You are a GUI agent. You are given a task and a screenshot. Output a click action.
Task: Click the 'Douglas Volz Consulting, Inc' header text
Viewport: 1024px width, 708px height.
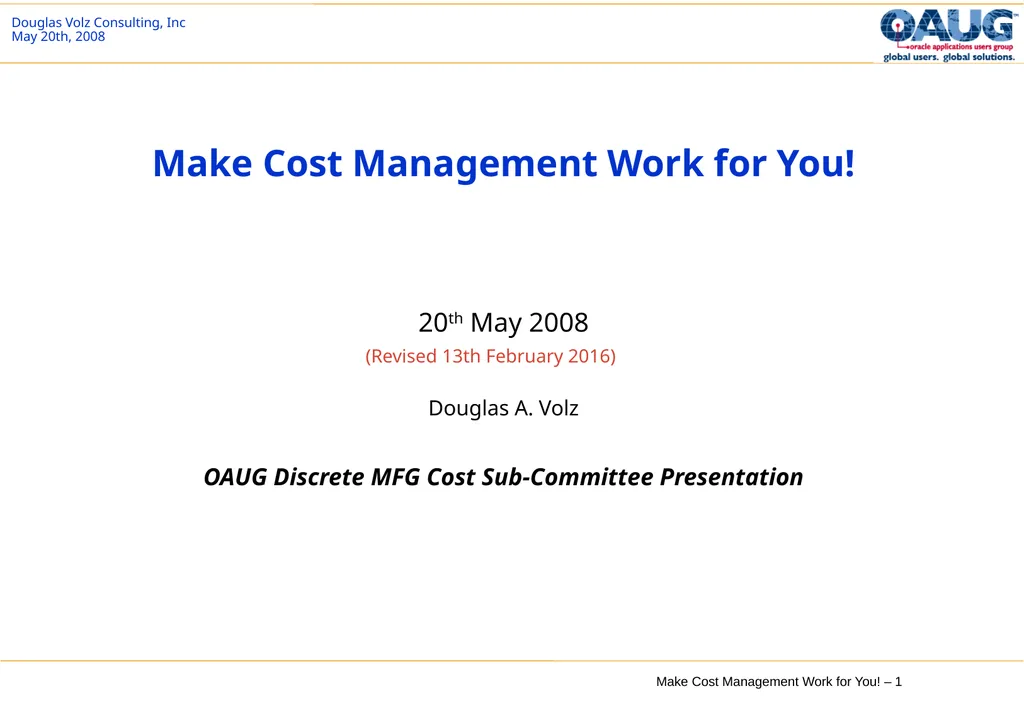(99, 22)
